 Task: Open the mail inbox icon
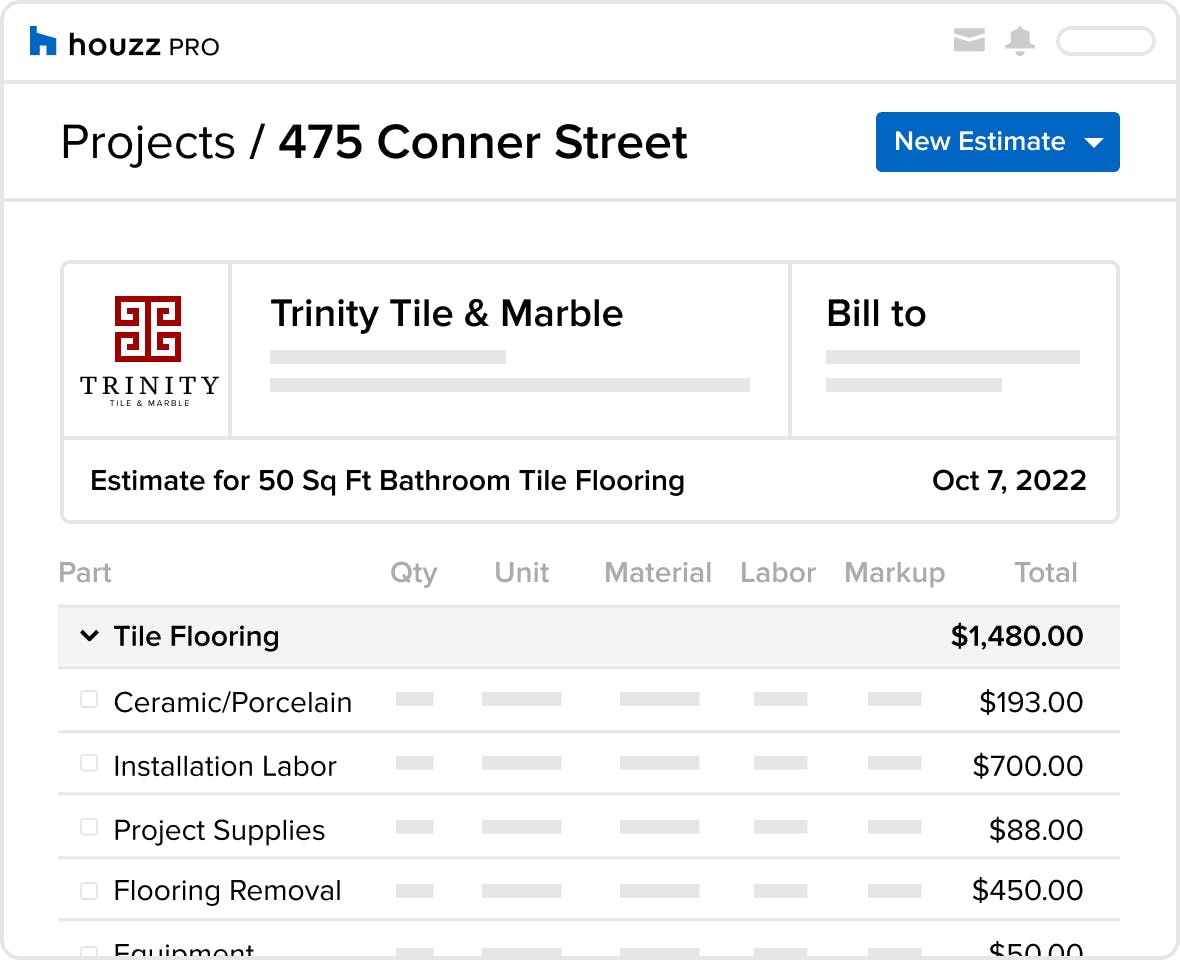969,40
